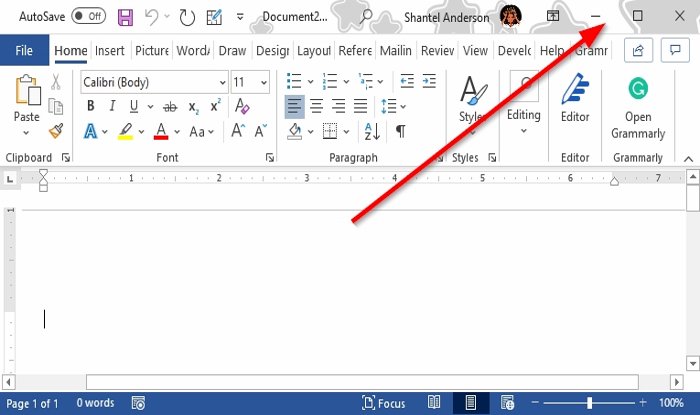
Task: Toggle the AutoSave switch
Action: click(88, 17)
